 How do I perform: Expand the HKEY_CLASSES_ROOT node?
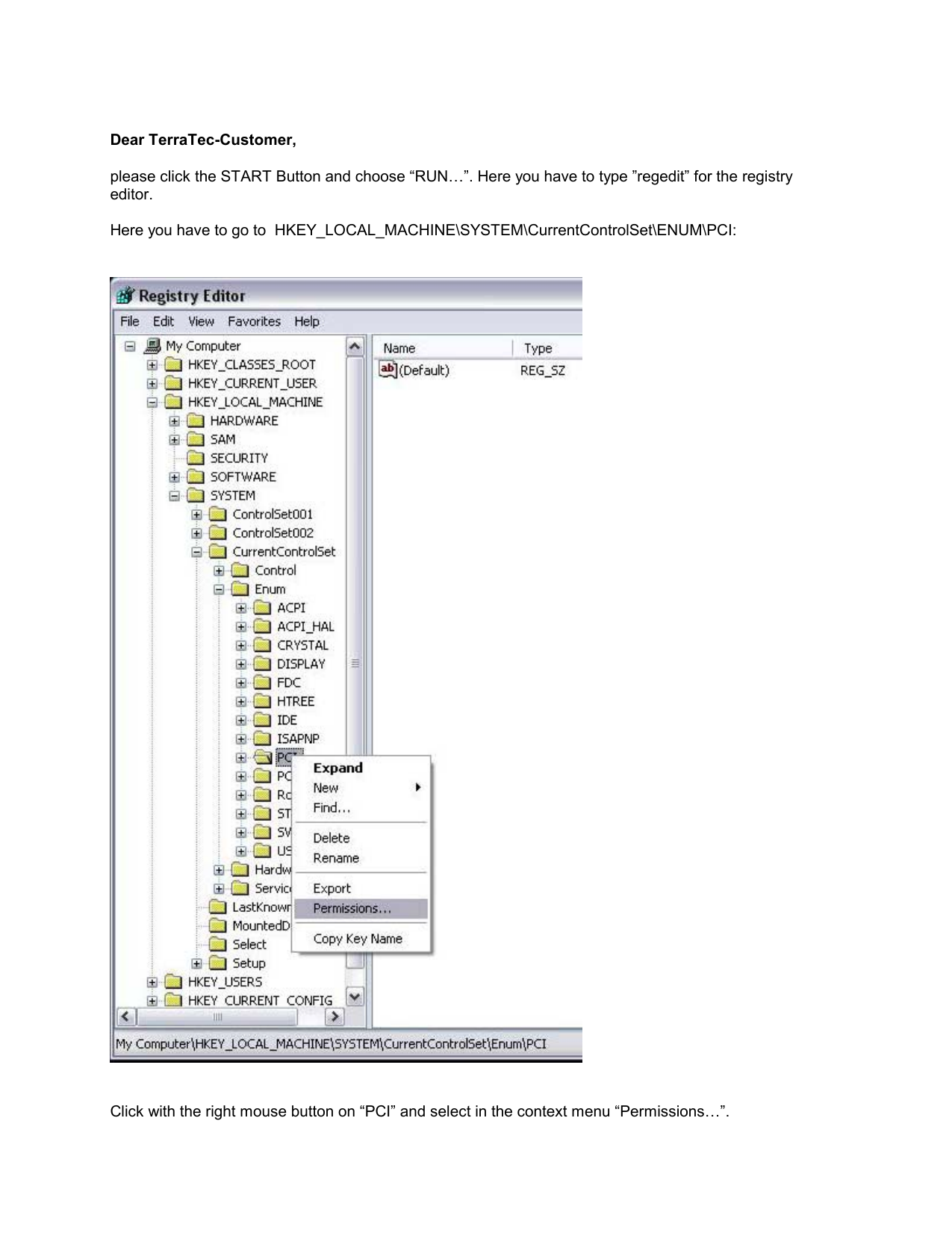click(152, 365)
